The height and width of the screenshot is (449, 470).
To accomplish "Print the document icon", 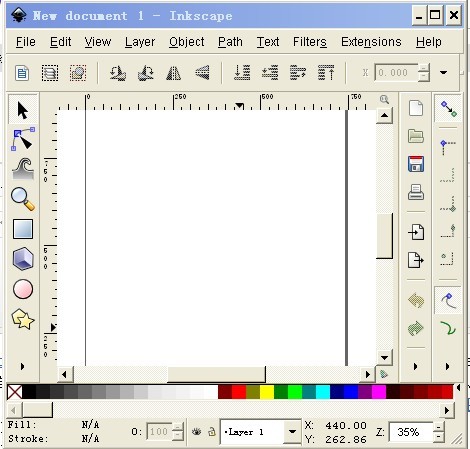I will 416,192.
